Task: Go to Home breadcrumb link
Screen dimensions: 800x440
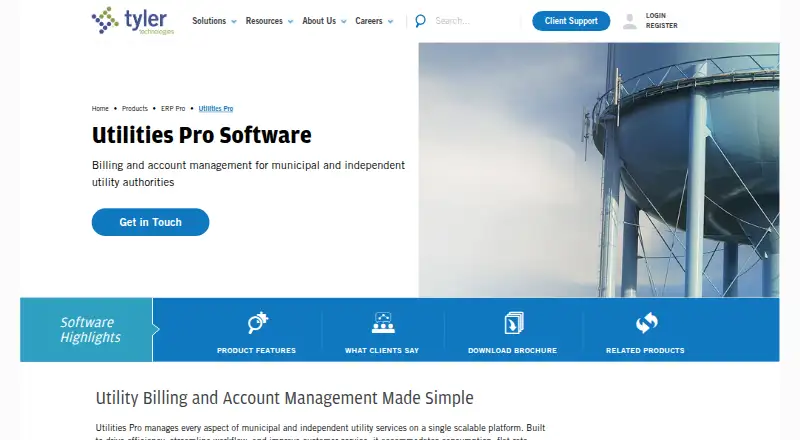Action: 100,109
